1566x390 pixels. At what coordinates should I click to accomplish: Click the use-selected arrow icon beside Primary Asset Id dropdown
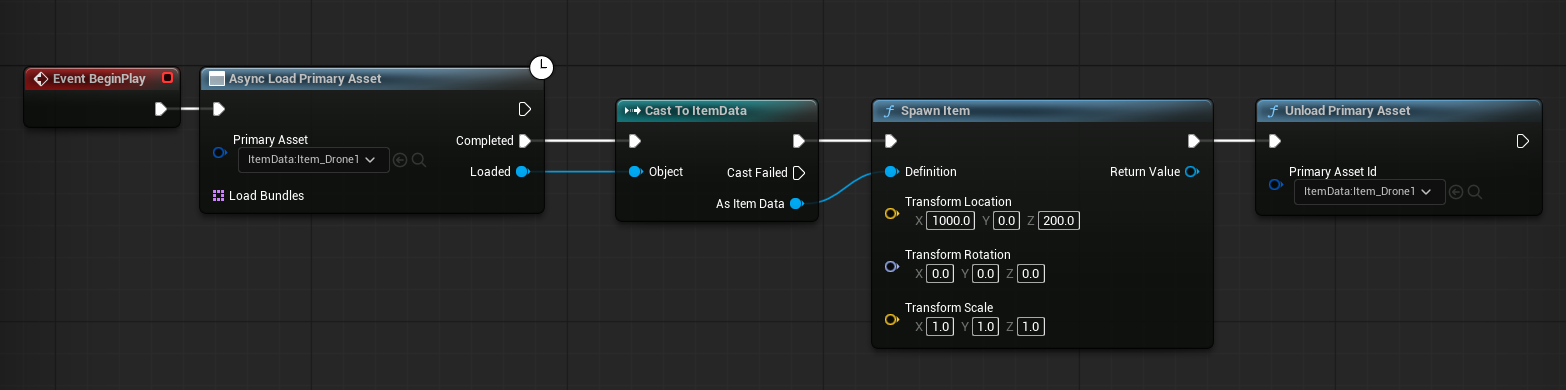tap(1457, 192)
